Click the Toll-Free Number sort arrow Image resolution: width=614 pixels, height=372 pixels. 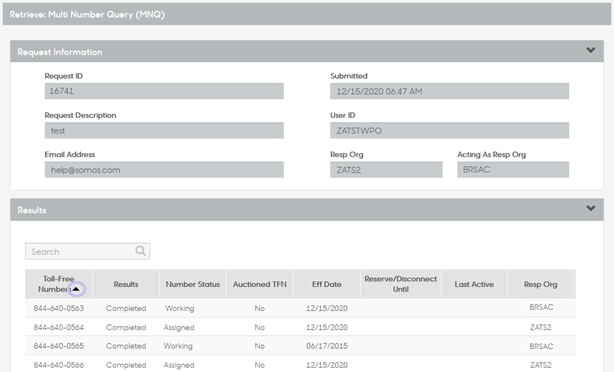(x=76, y=289)
